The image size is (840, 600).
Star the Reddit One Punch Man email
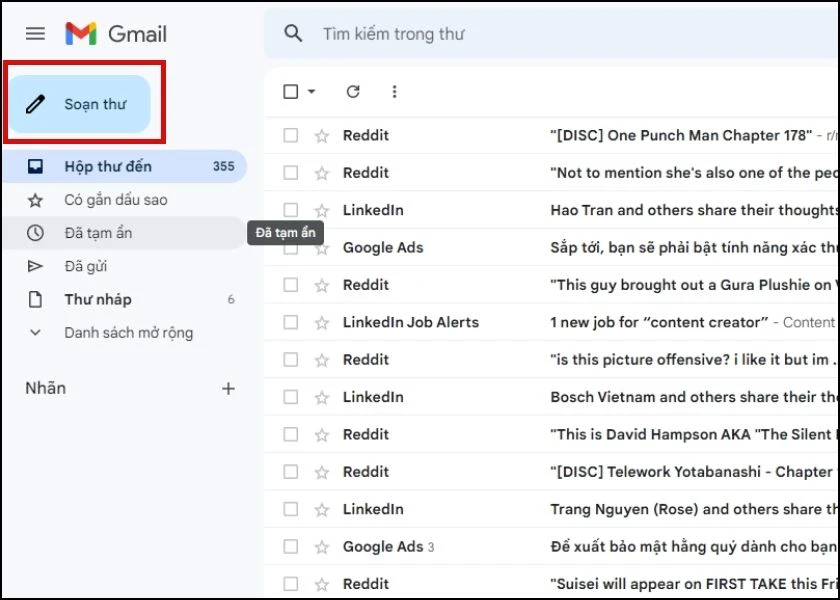pos(321,136)
